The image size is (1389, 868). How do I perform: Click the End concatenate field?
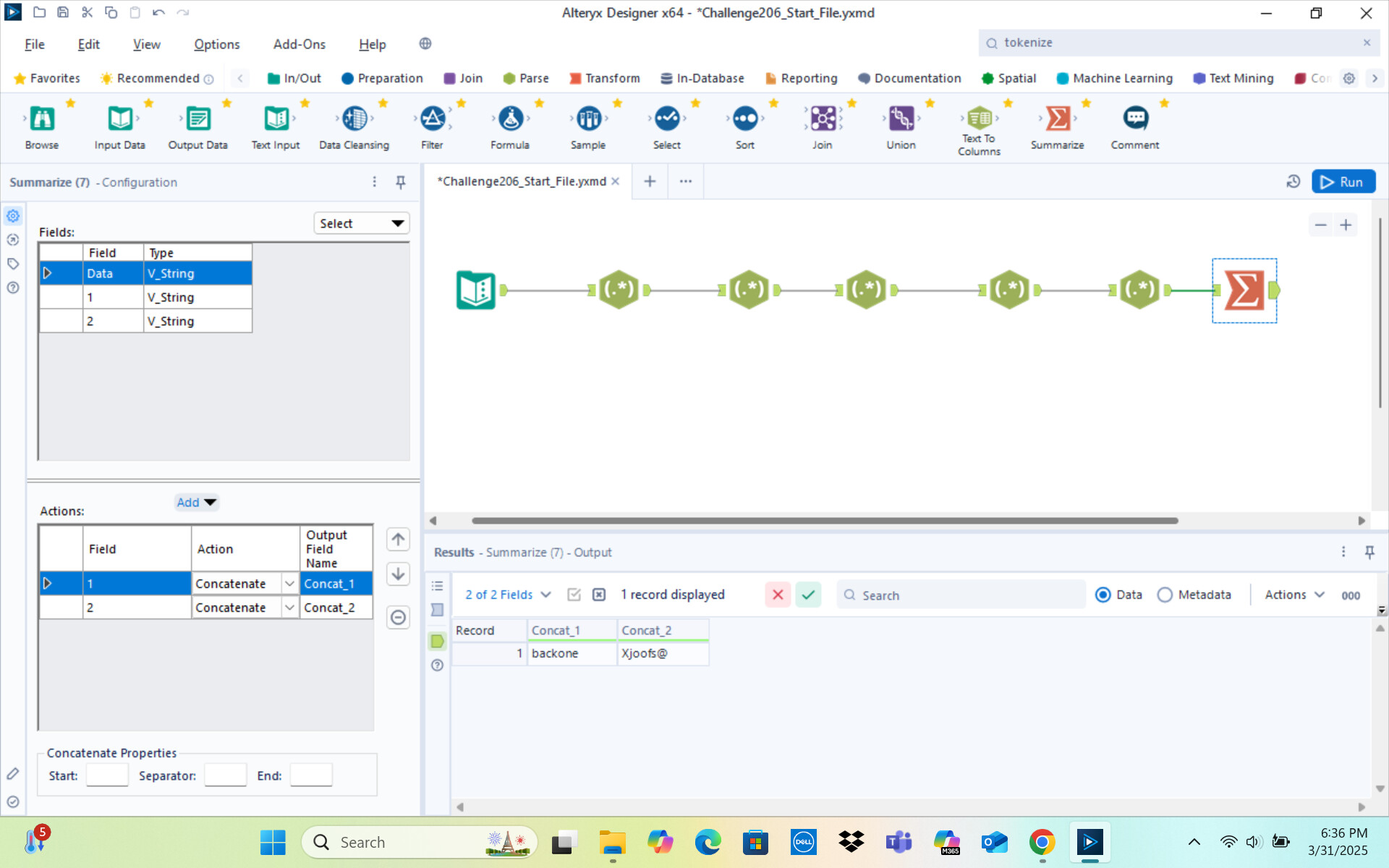tap(311, 775)
